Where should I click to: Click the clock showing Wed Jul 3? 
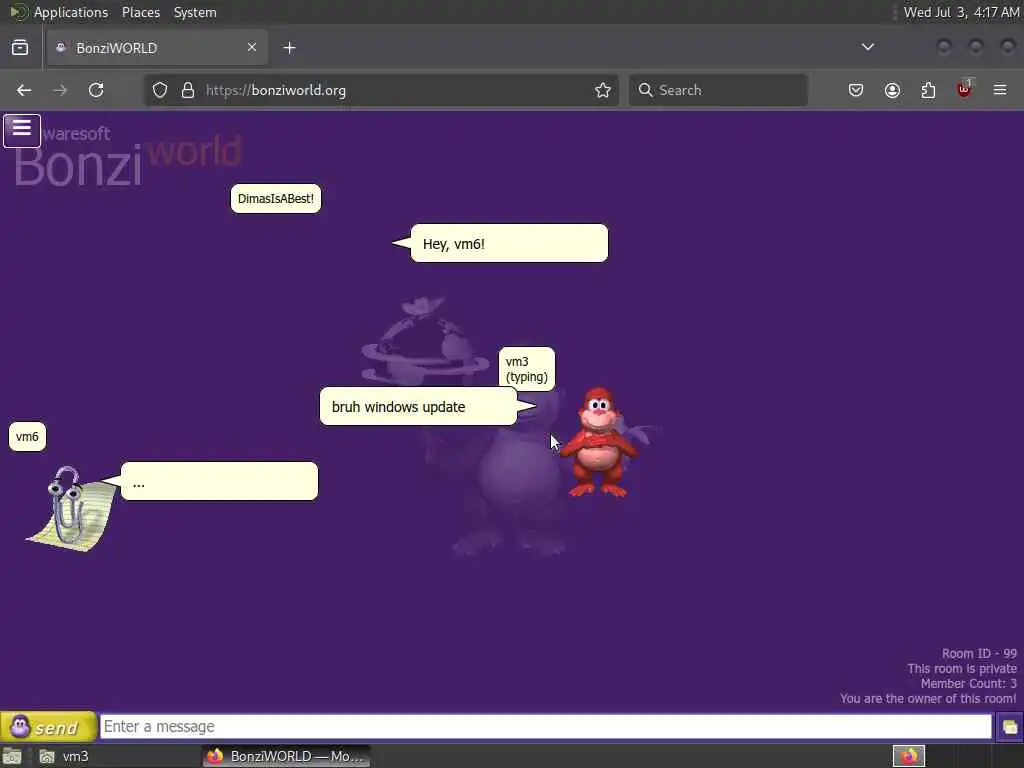961,12
